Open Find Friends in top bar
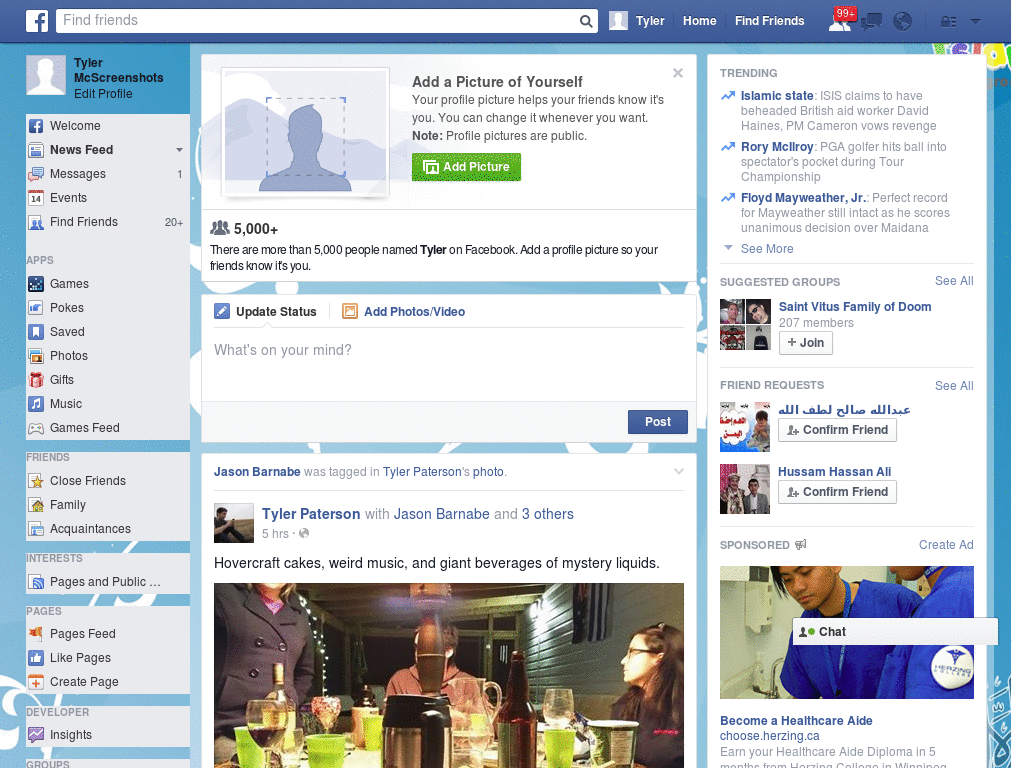 tap(769, 21)
